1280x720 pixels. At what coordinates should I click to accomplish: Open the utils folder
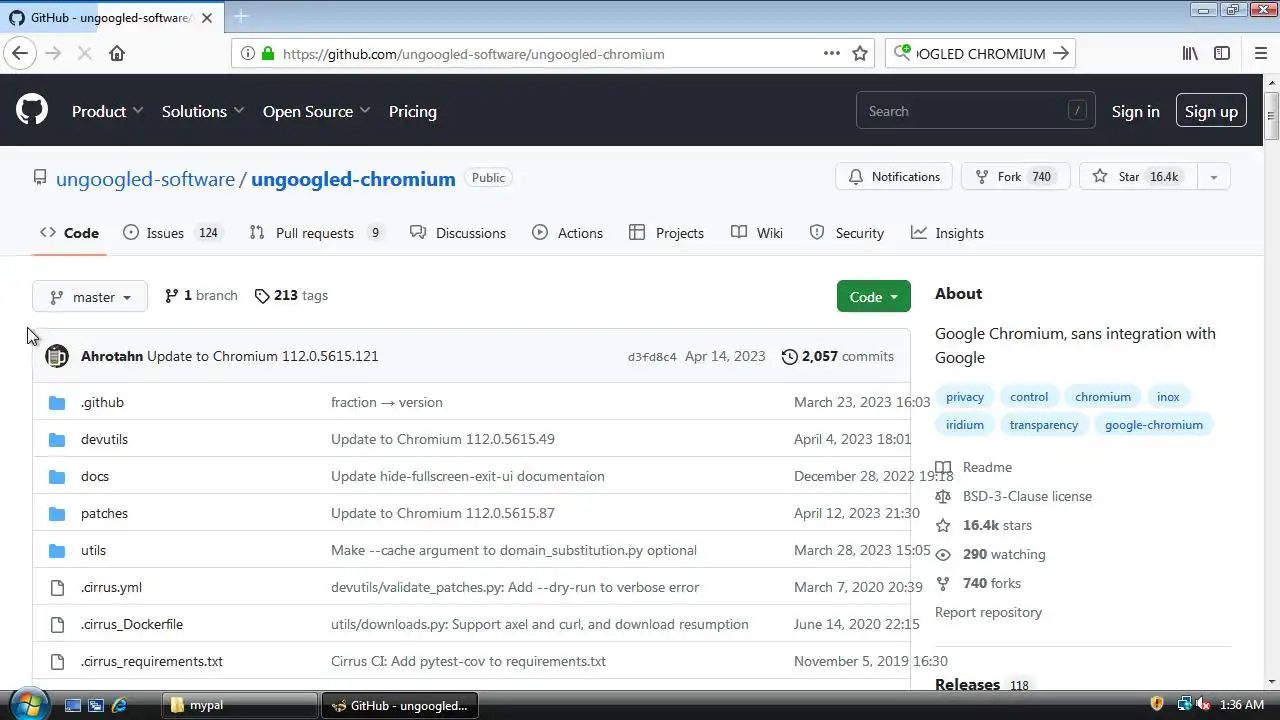pyautogui.click(x=93, y=551)
